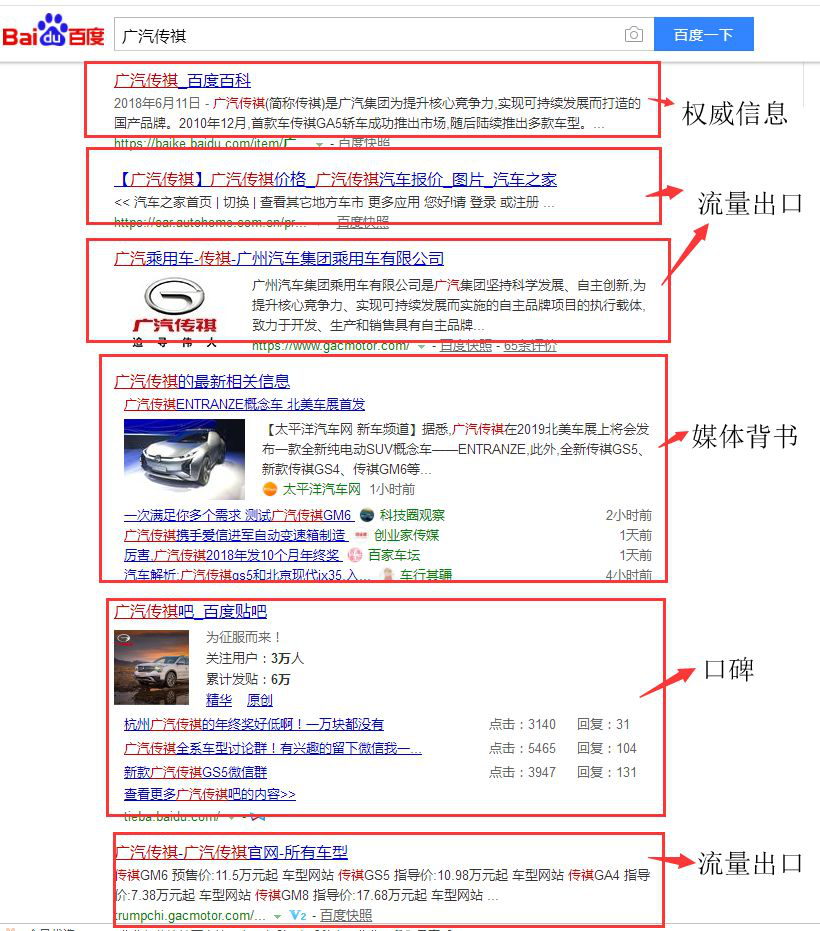Click the 广汽传祺吧 SUV thumbnail
This screenshot has height=931, width=820.
coord(151,667)
